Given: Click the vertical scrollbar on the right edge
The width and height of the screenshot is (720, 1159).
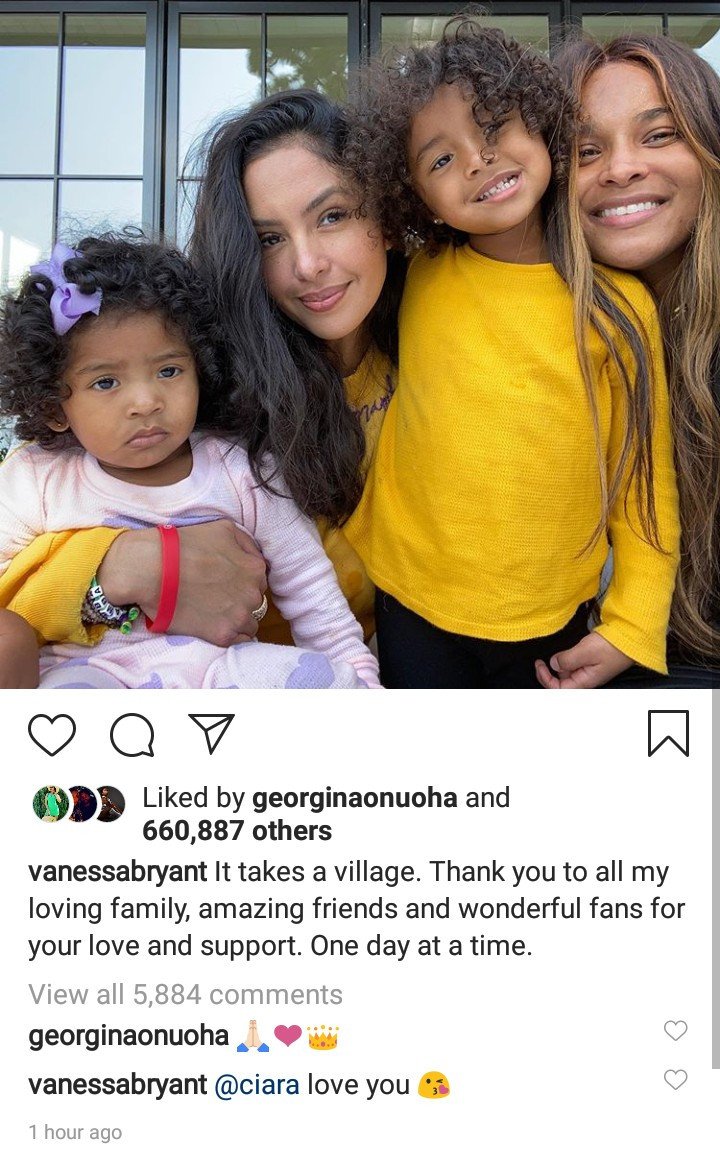Looking at the screenshot, I should 715,879.
